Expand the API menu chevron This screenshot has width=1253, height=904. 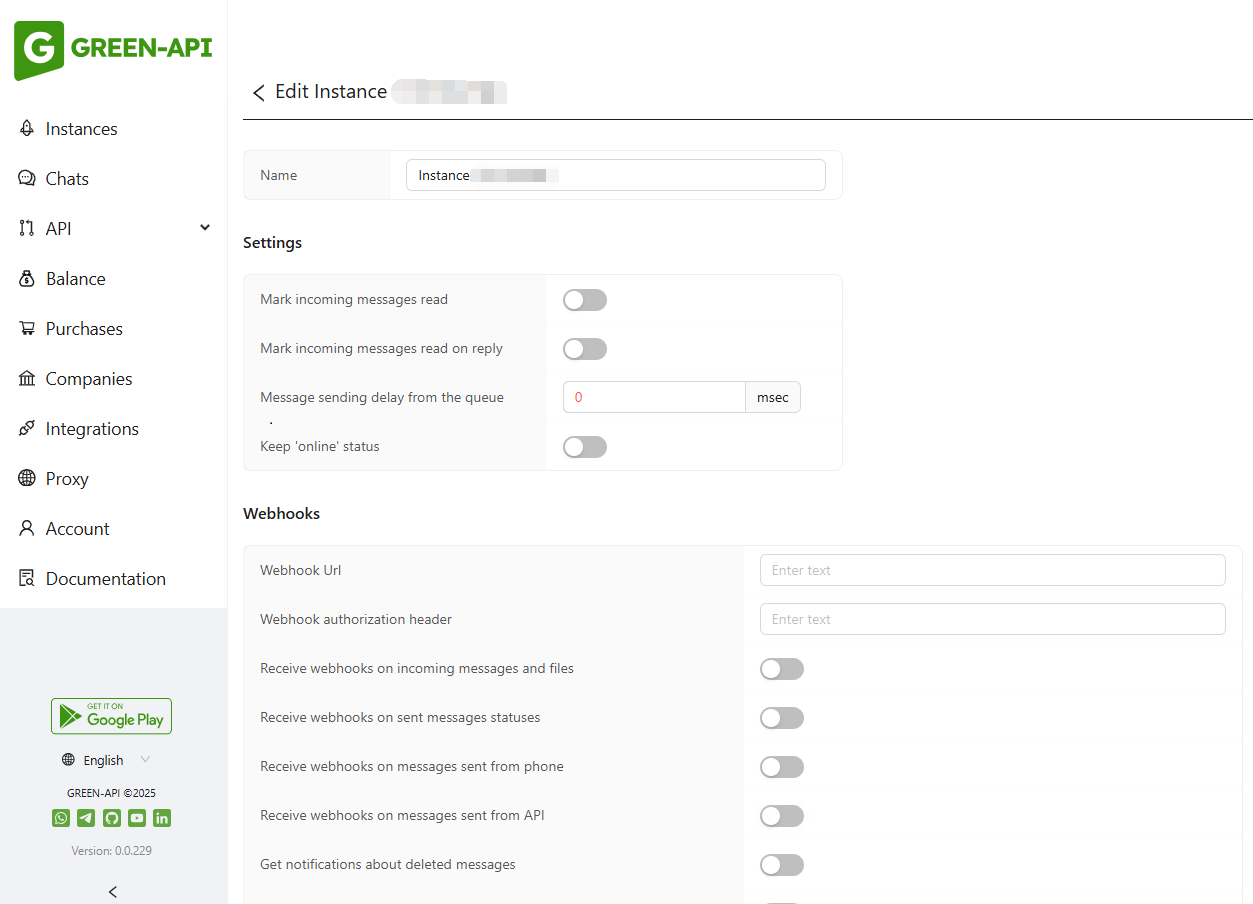pos(205,228)
